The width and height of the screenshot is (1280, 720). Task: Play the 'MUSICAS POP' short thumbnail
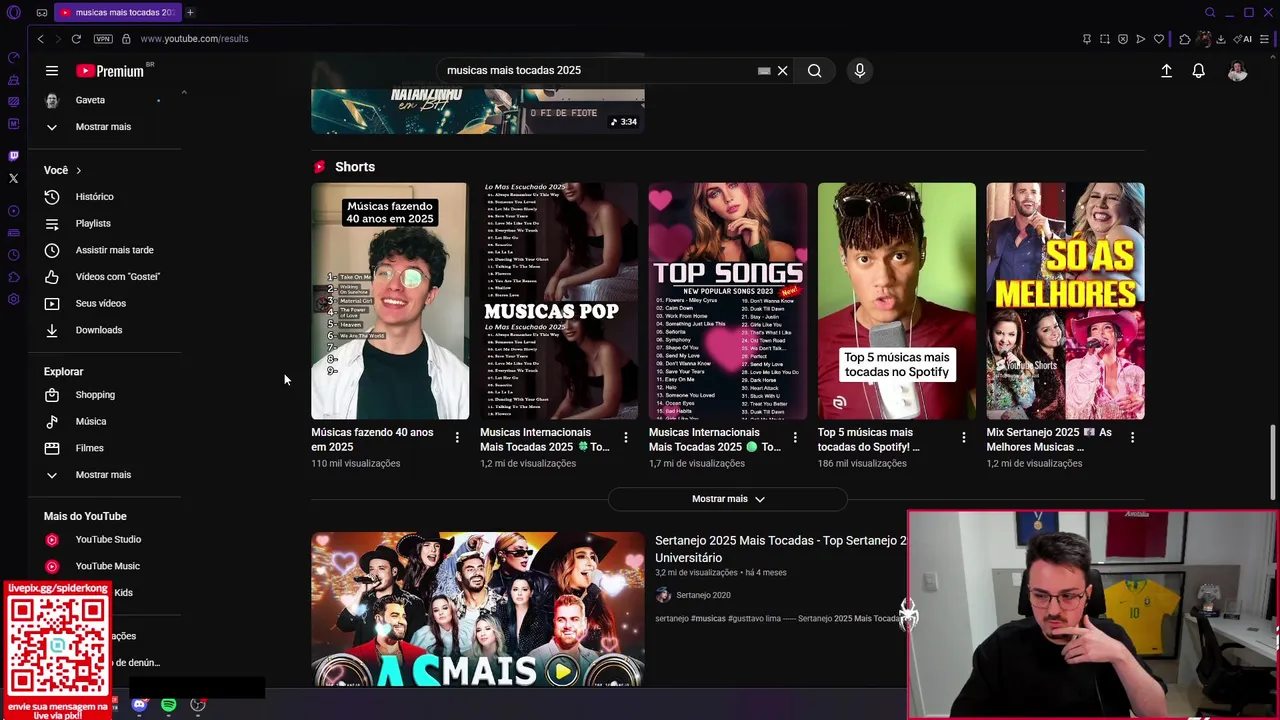(558, 301)
